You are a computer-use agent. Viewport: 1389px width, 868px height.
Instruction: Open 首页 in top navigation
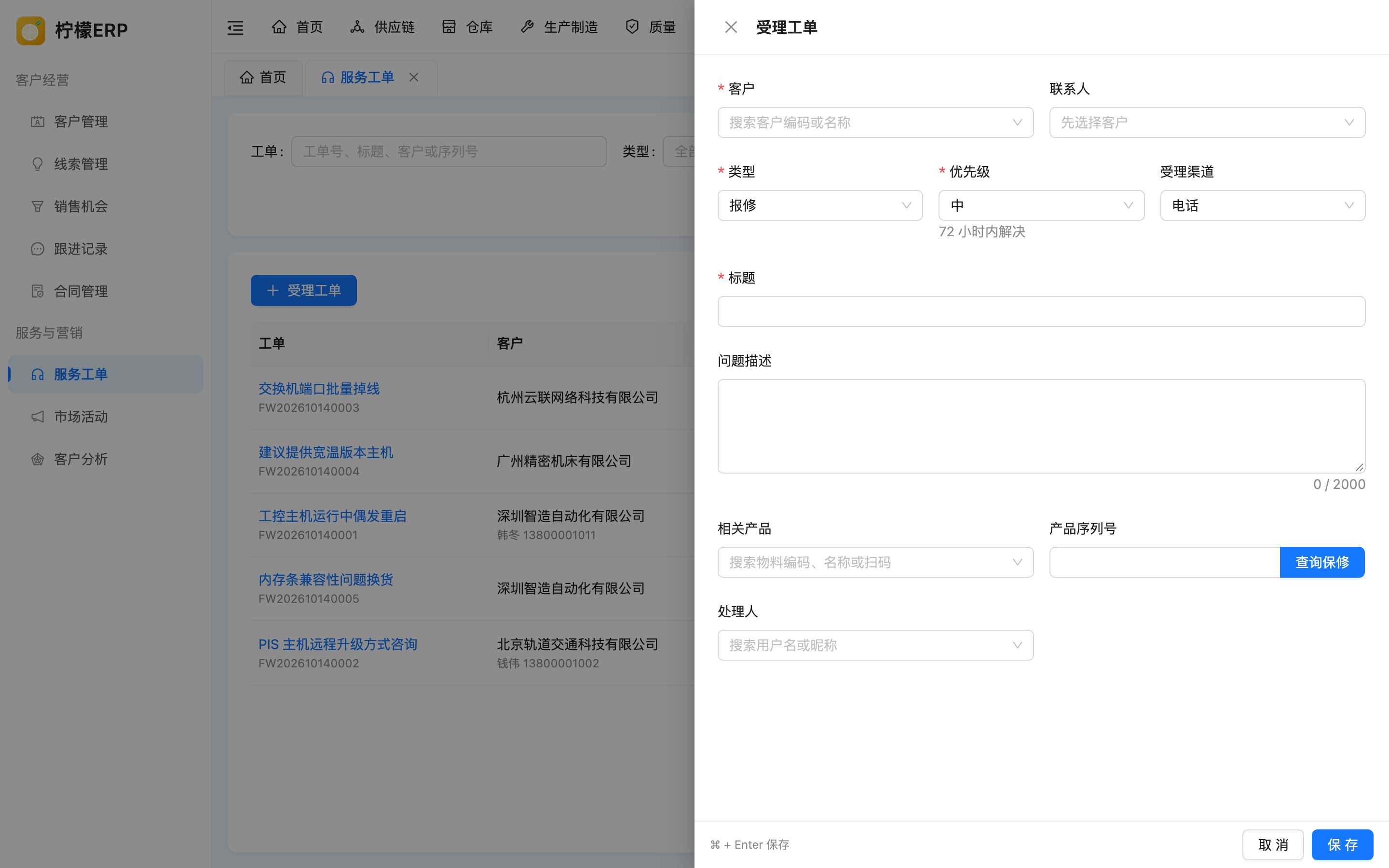[297, 27]
